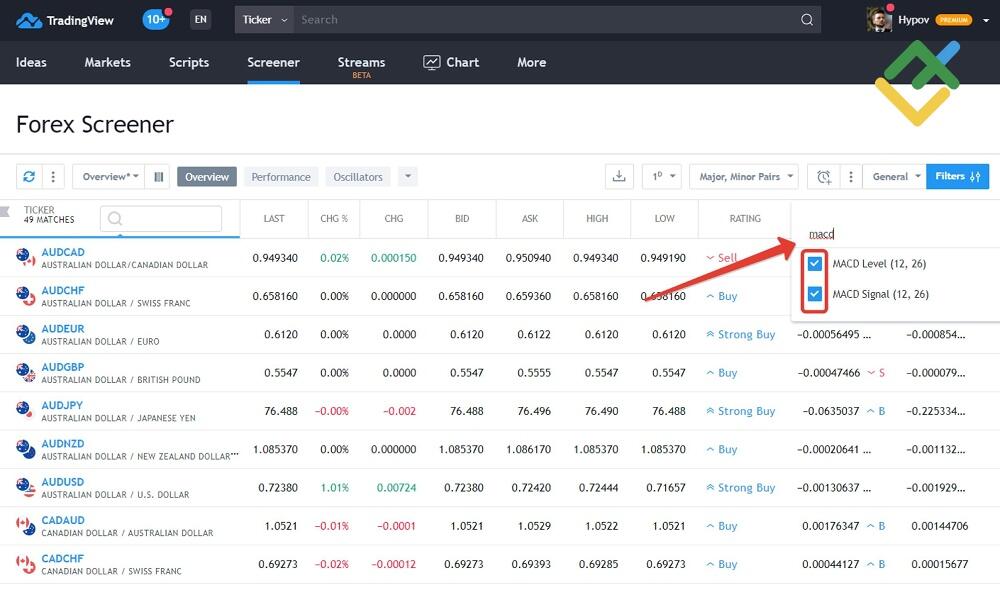The height and width of the screenshot is (590, 1000).
Task: Open the Streams menu item
Action: (x=361, y=62)
